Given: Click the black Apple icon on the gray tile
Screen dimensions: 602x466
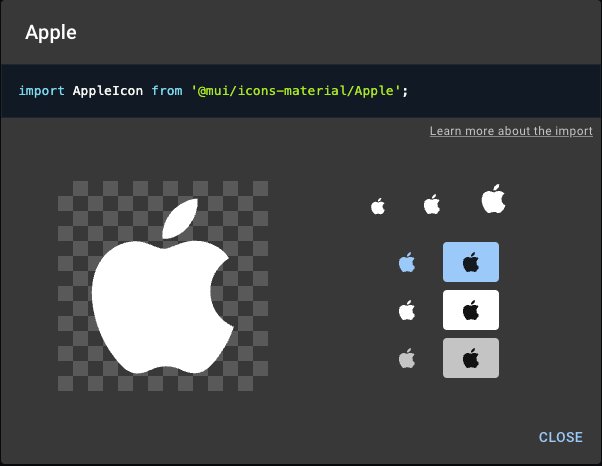Looking at the screenshot, I should pos(471,358).
